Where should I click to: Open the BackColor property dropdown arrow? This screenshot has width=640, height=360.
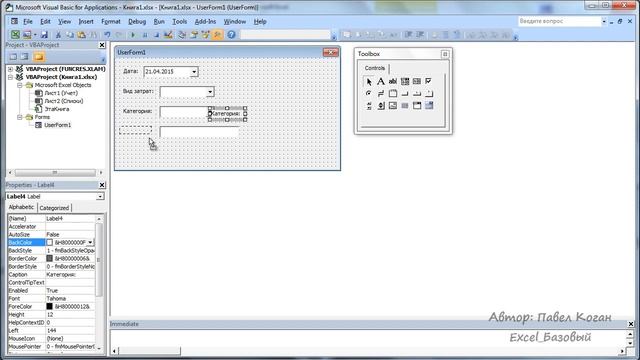coord(90,242)
